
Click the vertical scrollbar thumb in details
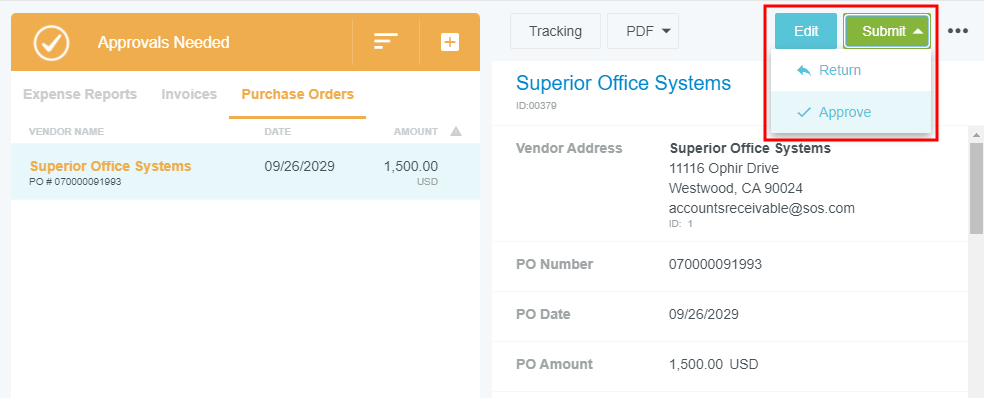pos(976,188)
